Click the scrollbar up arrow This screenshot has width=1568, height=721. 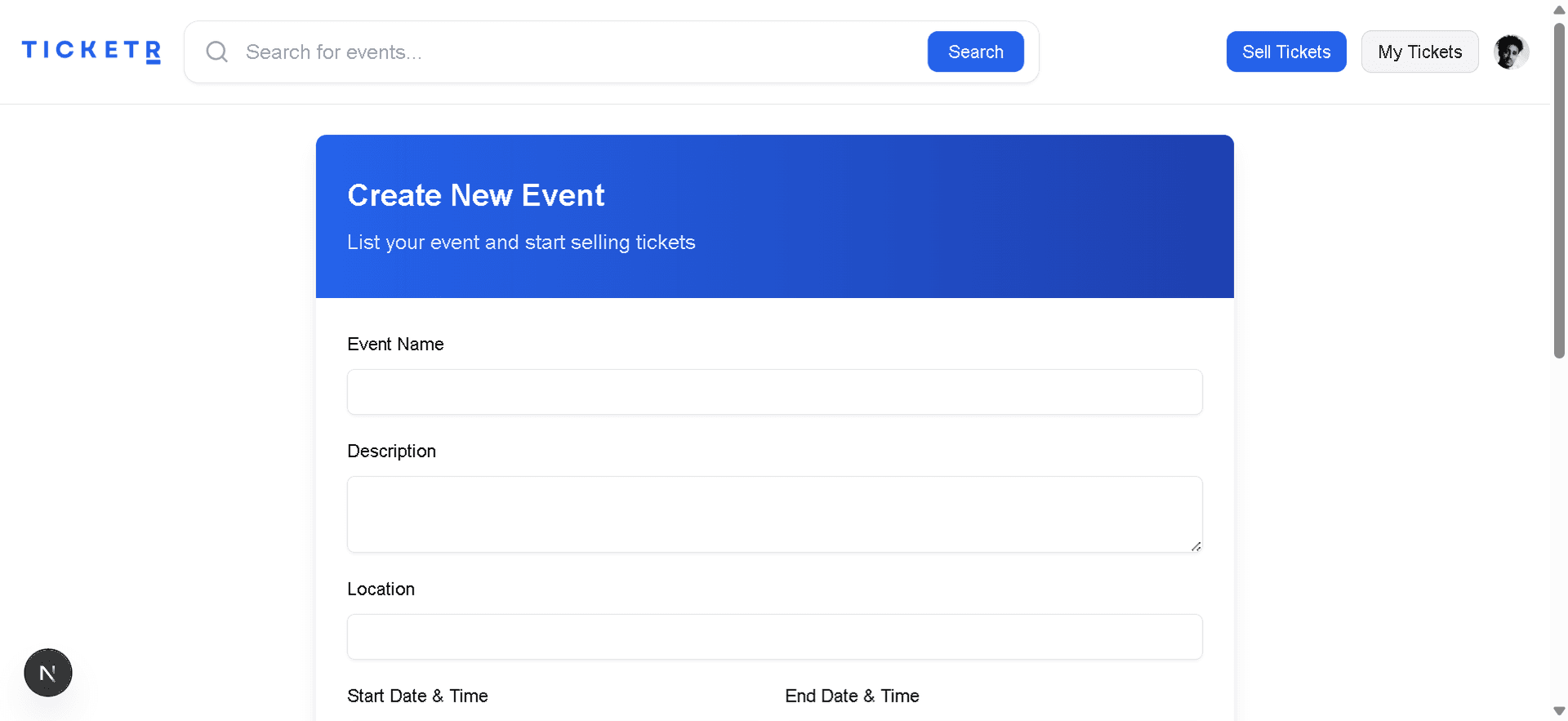click(1559, 10)
